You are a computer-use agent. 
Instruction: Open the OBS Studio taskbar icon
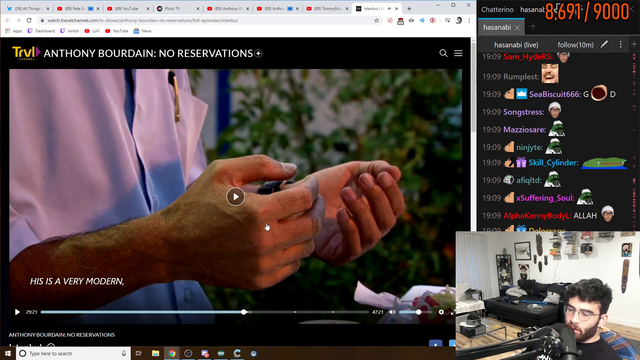188,353
